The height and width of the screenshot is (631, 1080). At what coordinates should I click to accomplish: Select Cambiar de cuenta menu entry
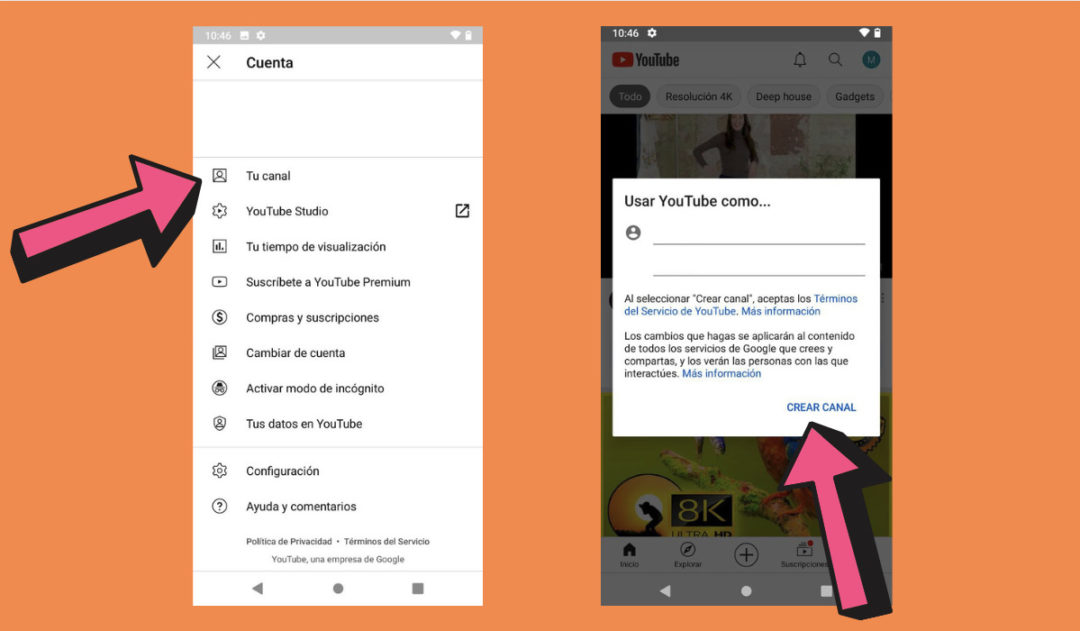click(296, 353)
